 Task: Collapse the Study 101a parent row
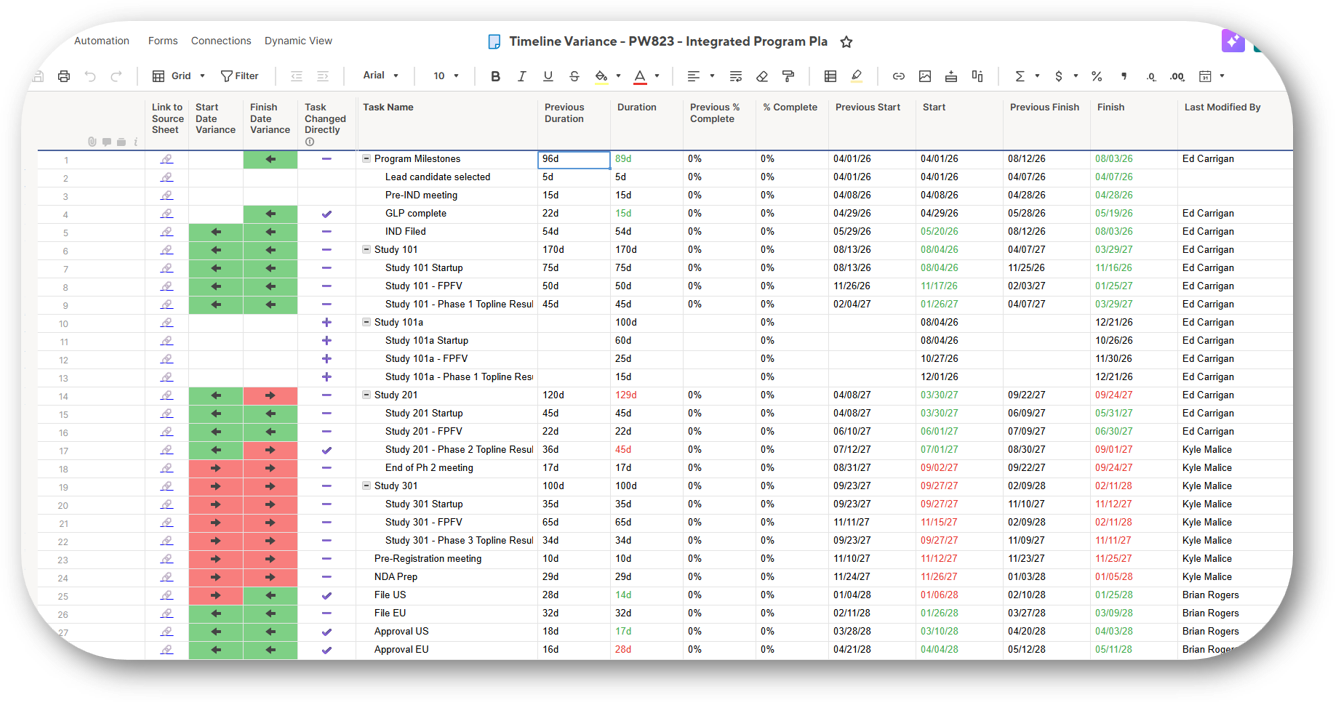tap(366, 323)
